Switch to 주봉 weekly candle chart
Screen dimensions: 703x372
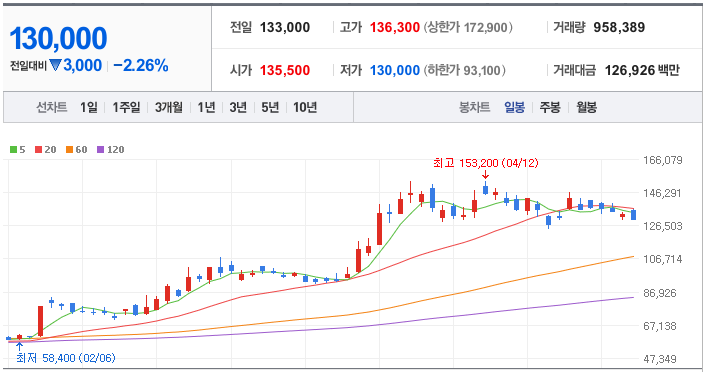coord(550,108)
